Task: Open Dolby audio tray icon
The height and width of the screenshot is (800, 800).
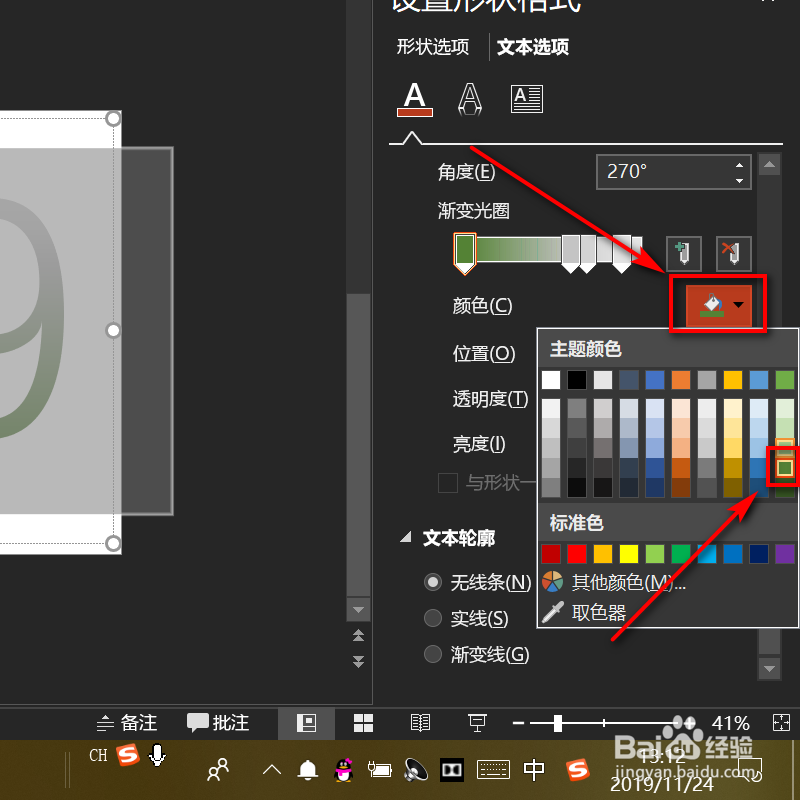Action: pyautogui.click(x=452, y=769)
